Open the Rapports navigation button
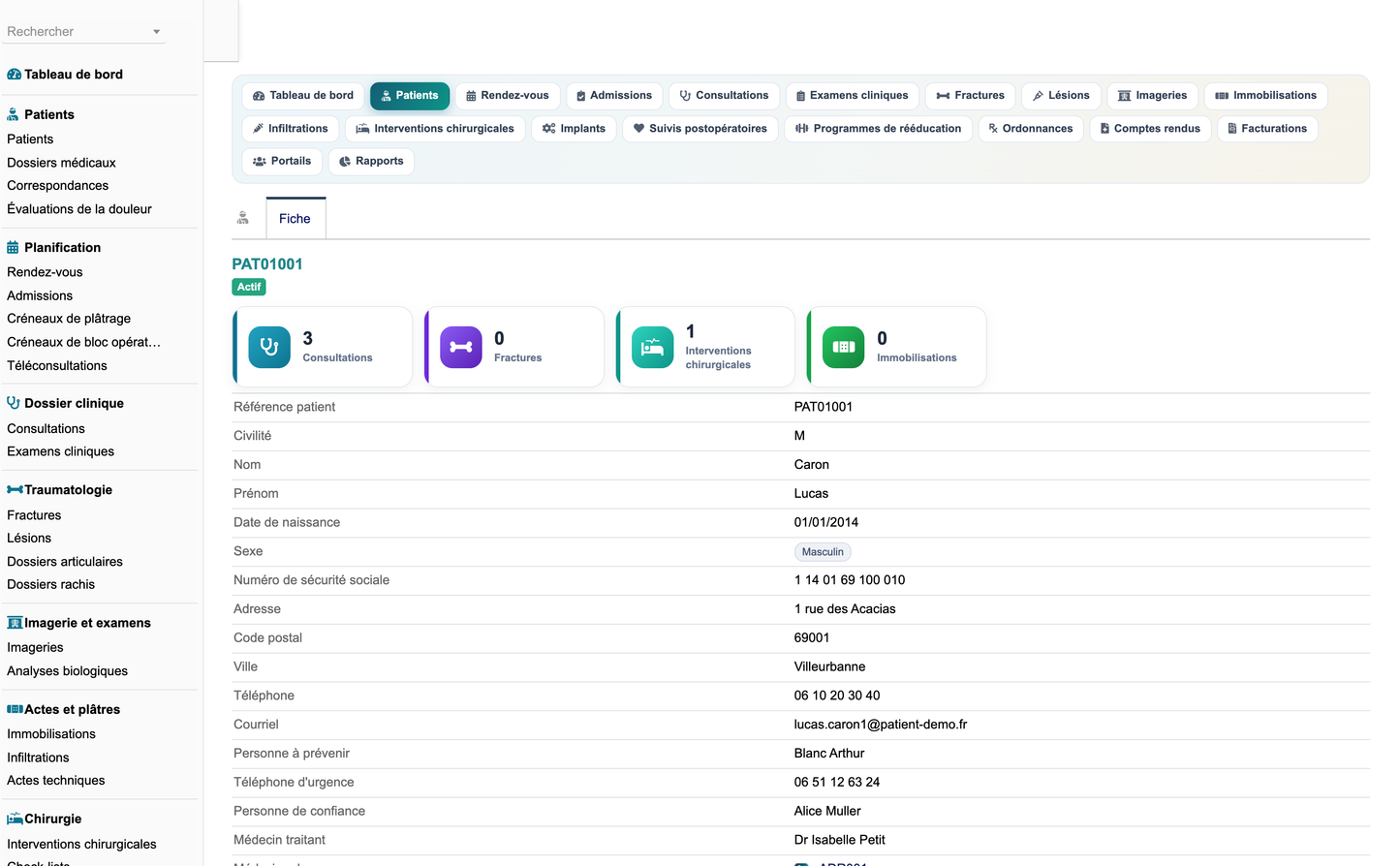 pyautogui.click(x=372, y=162)
